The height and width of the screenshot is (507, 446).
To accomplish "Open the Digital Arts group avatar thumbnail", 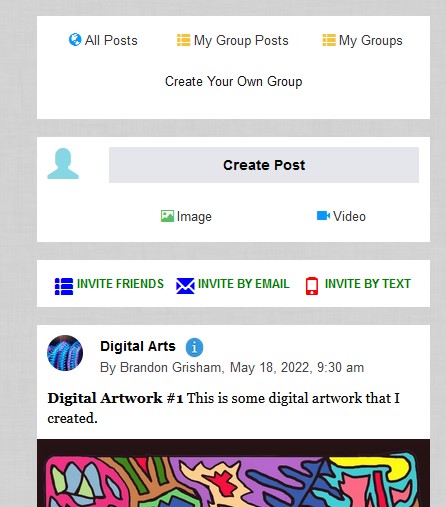I will click(65, 353).
